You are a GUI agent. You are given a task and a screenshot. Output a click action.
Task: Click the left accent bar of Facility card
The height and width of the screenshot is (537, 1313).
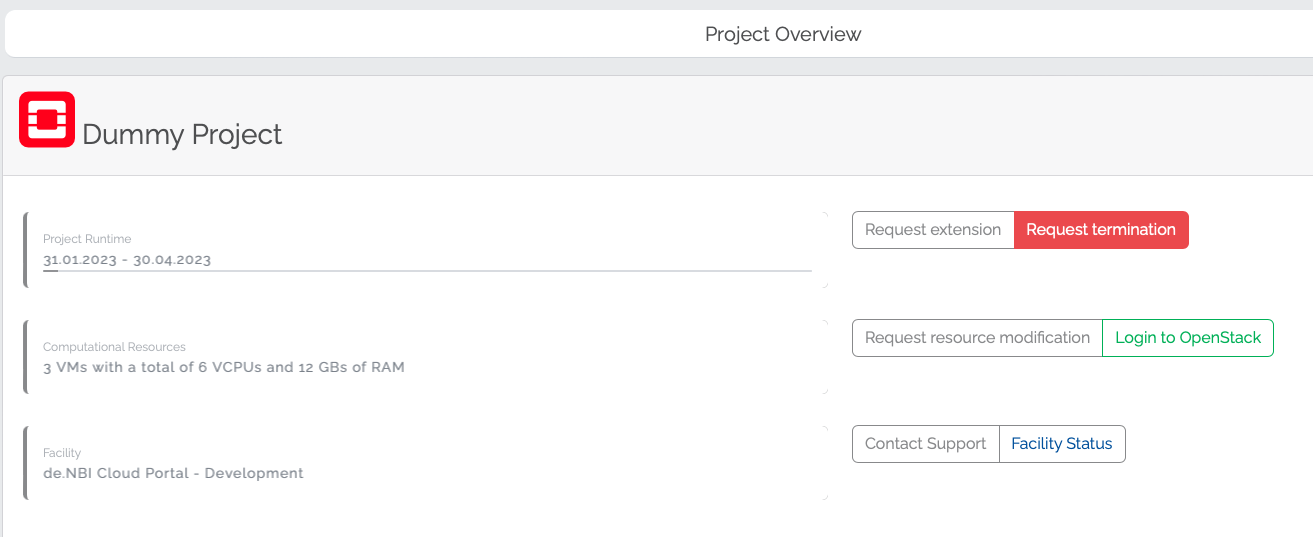(25, 463)
